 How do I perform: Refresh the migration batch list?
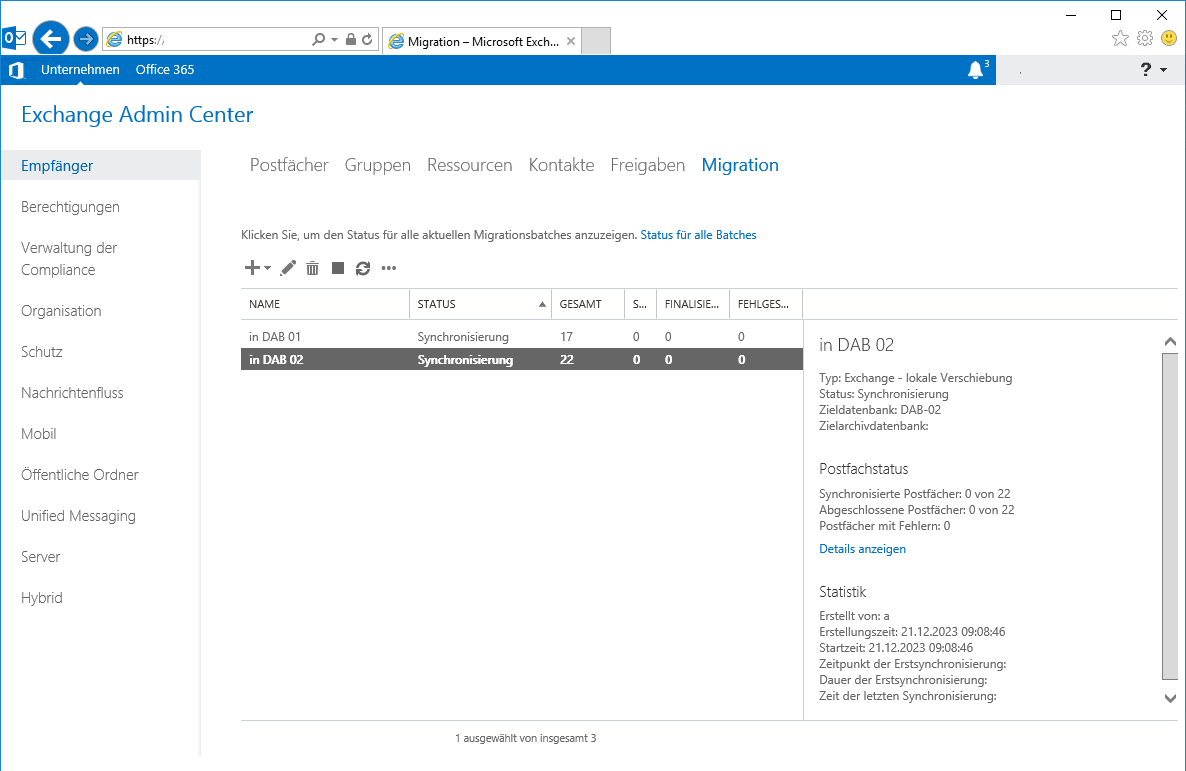[363, 268]
